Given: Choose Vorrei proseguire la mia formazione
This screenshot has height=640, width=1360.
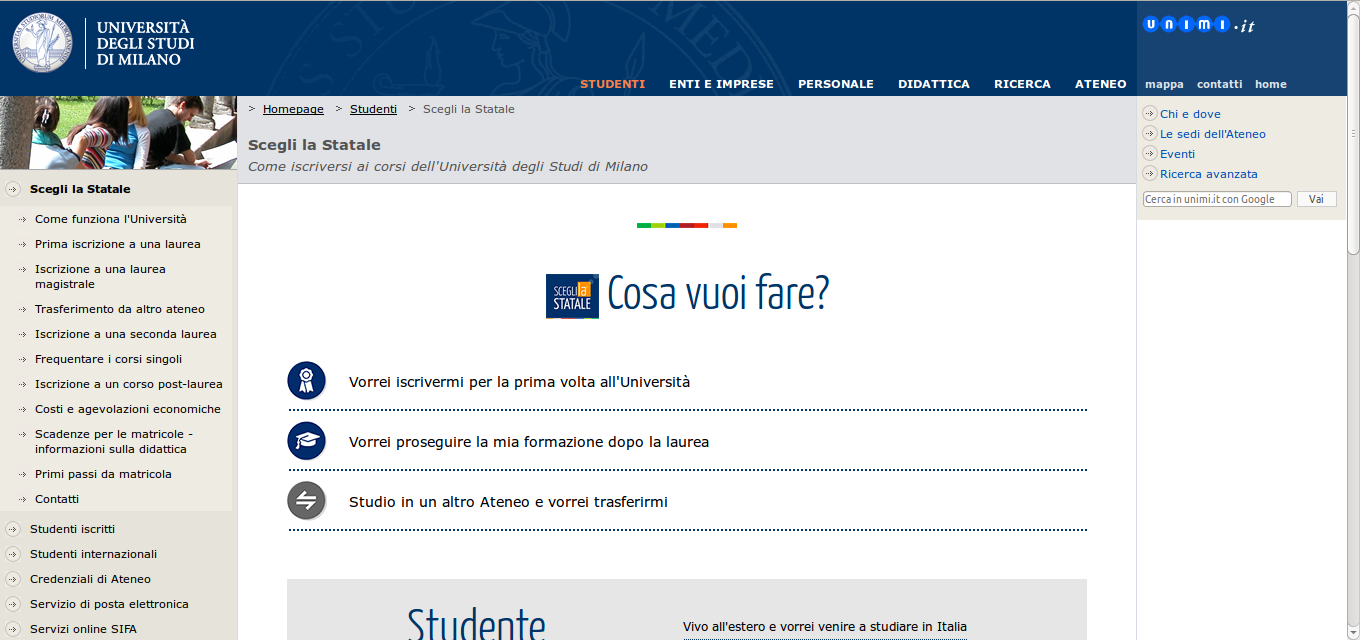Looking at the screenshot, I should pos(529,442).
